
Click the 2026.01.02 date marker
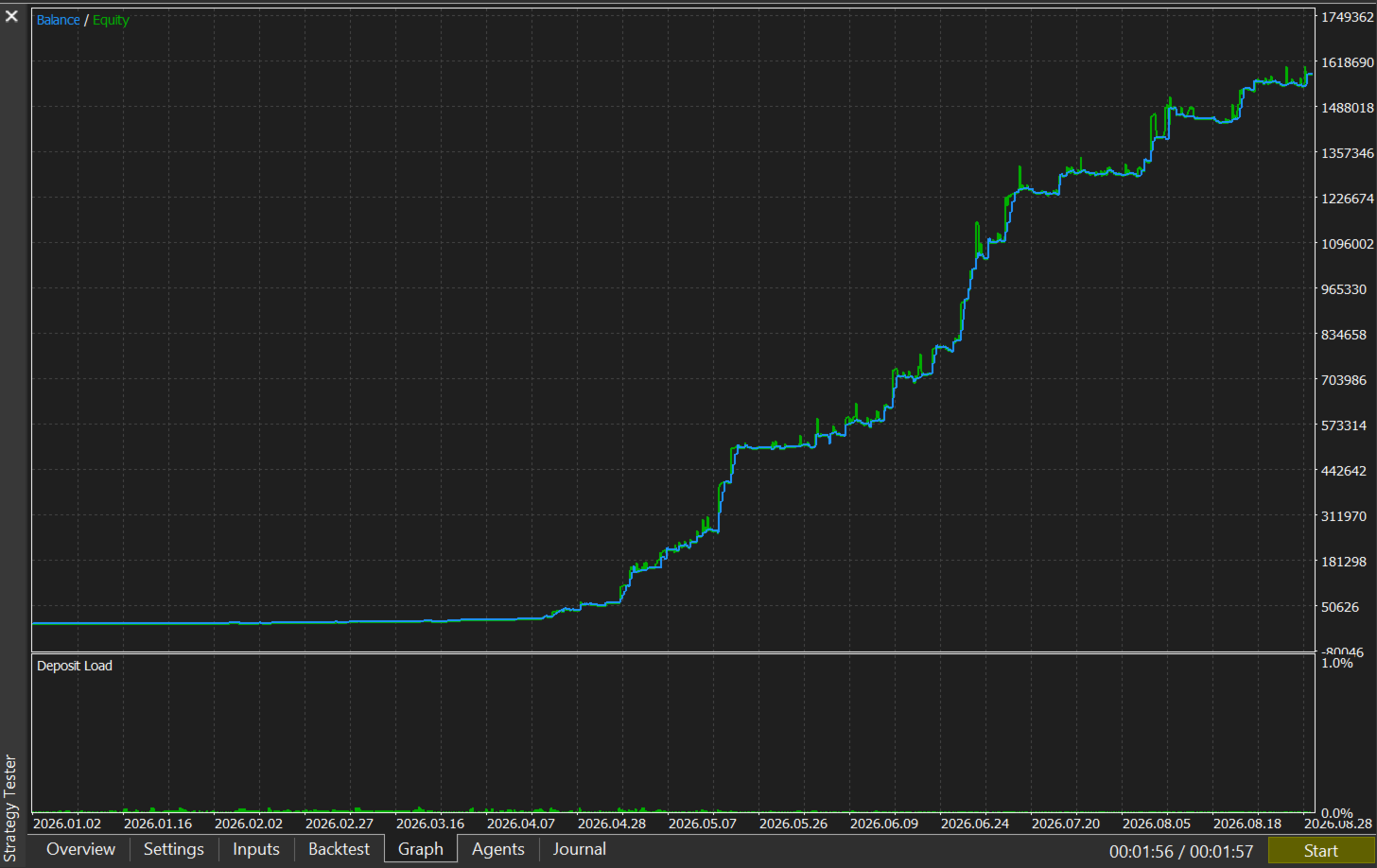67,824
